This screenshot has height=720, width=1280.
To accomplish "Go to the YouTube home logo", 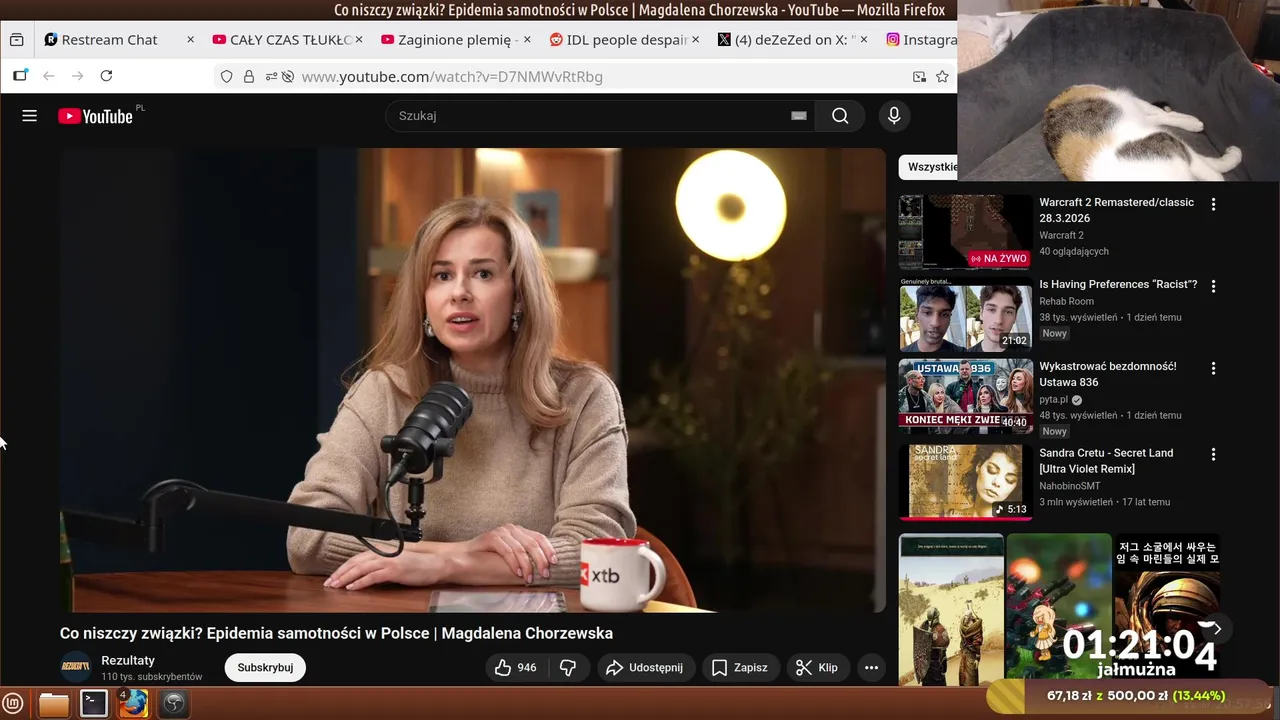I will [x=96, y=116].
